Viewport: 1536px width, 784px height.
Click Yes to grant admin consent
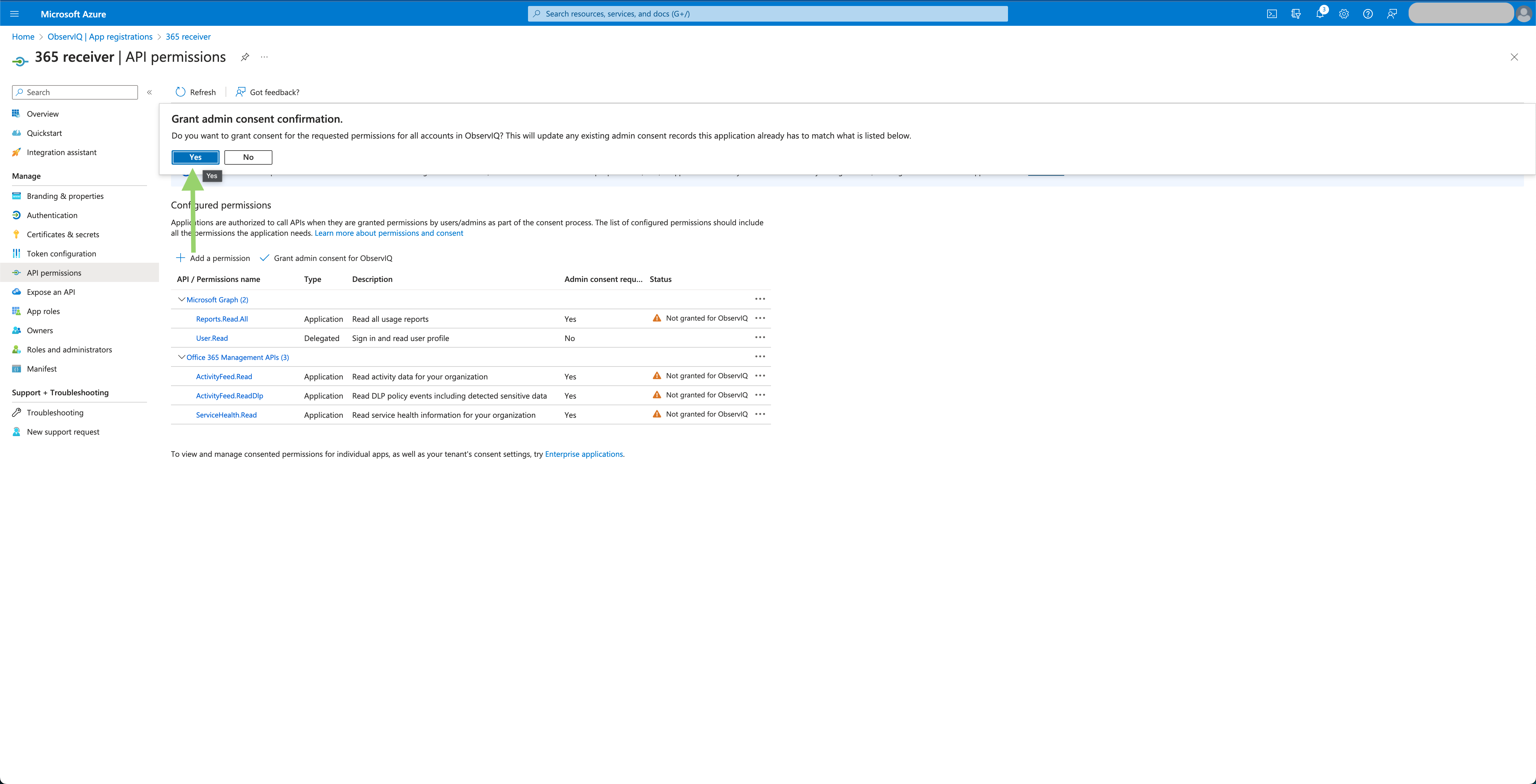pos(195,157)
